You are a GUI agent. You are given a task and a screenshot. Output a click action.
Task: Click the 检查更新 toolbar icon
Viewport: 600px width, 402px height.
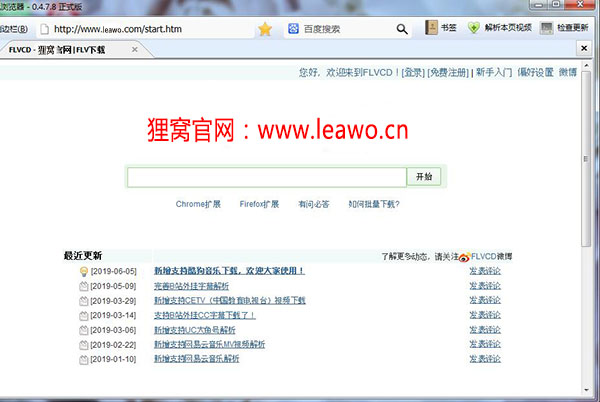pos(546,28)
